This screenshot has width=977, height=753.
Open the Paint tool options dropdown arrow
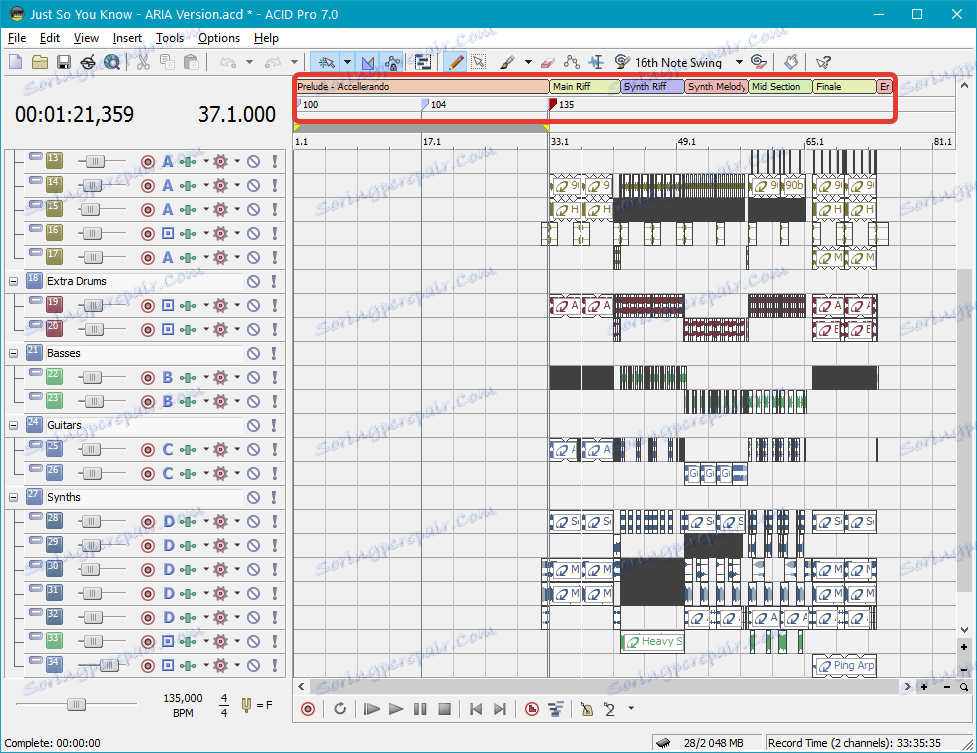pyautogui.click(x=528, y=62)
